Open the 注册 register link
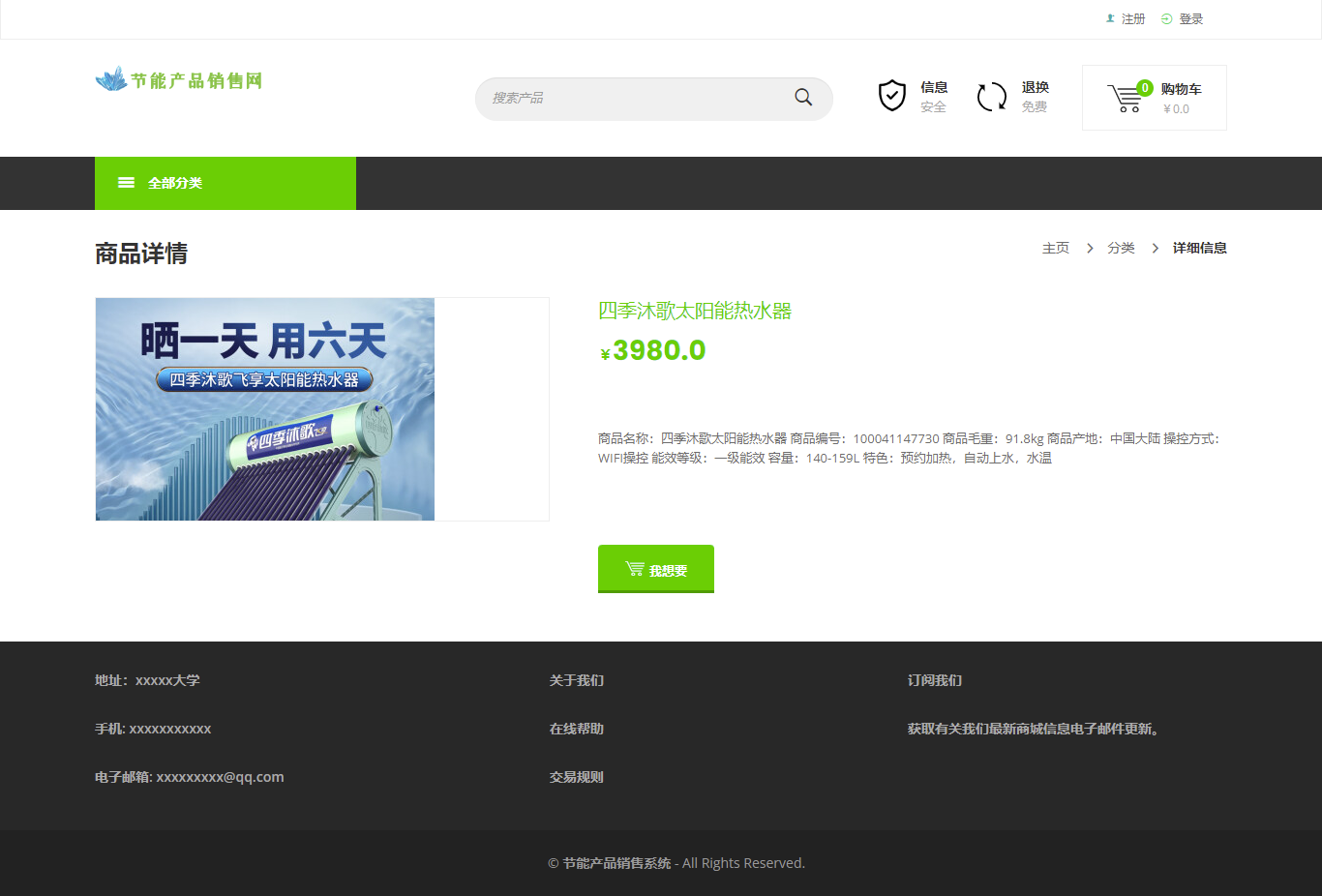Image resolution: width=1322 pixels, height=896 pixels. click(x=1133, y=18)
